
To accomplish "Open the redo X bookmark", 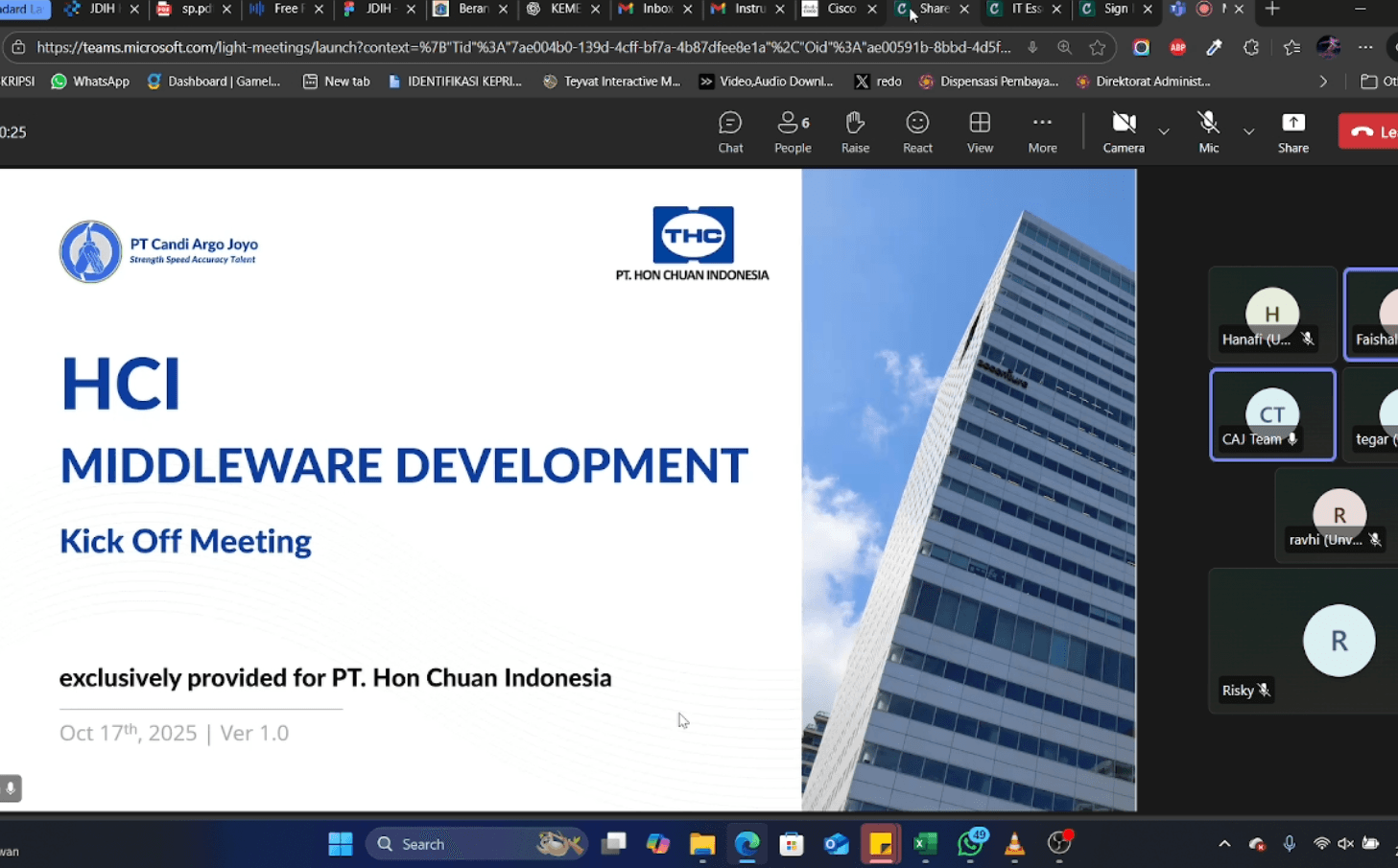I will click(x=878, y=82).
